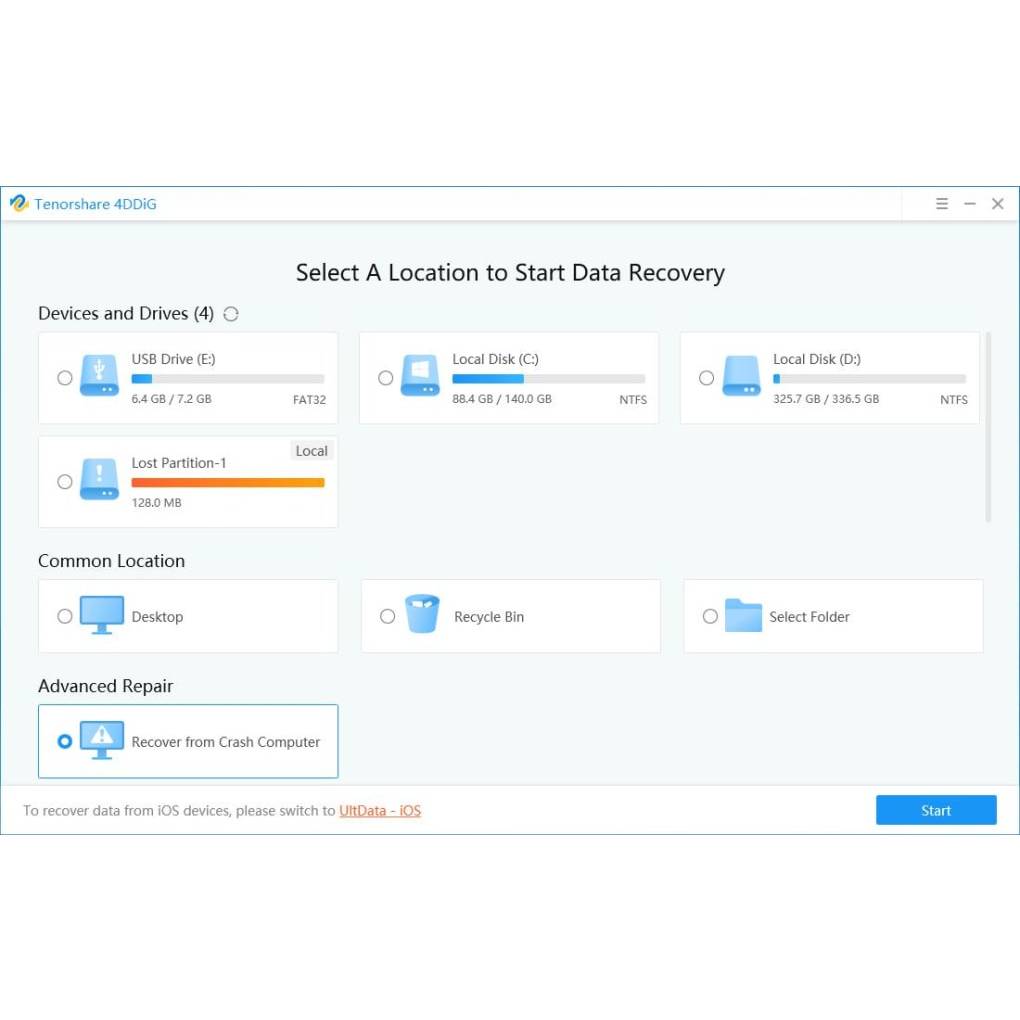Click the 'FAT32' file system label

click(309, 399)
